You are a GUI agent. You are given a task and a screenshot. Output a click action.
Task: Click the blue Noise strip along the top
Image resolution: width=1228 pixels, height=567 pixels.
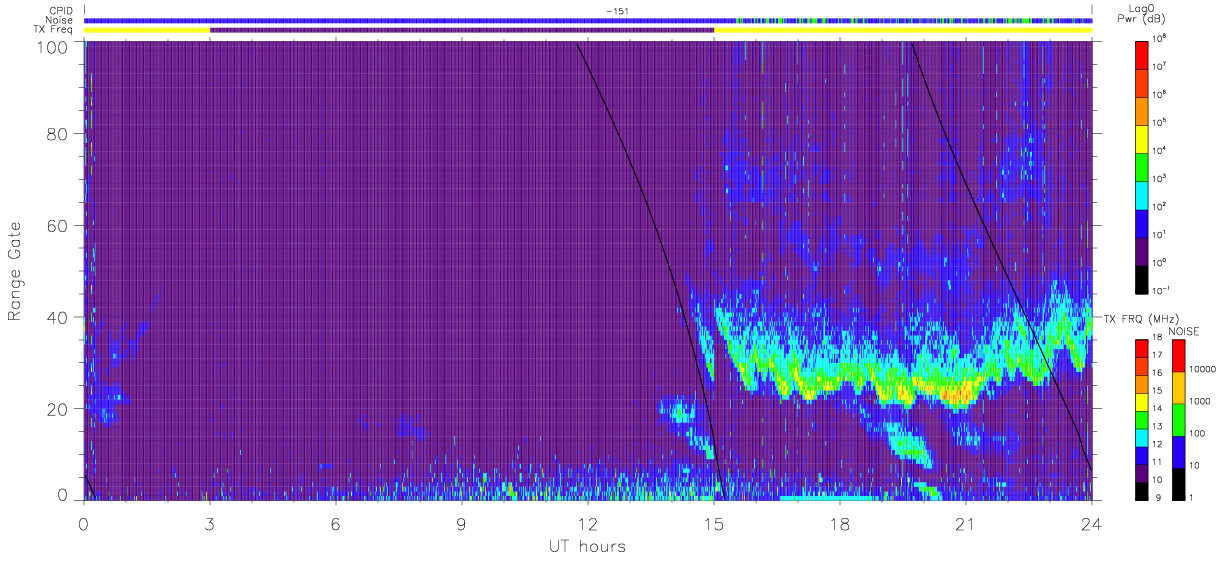click(x=588, y=20)
